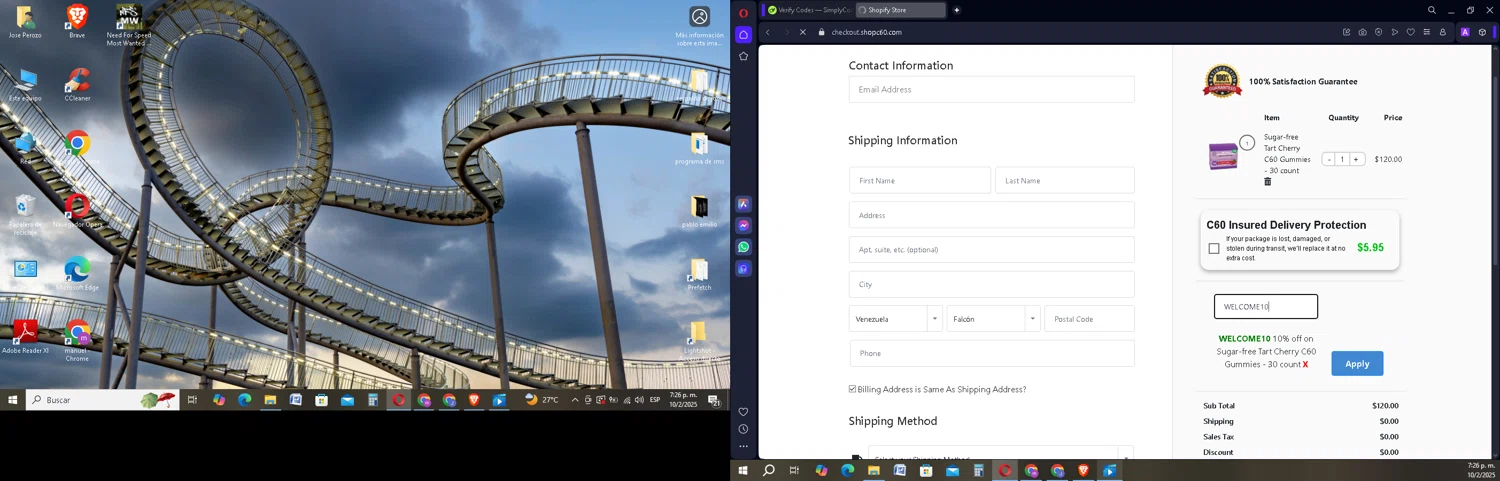Decrease gummies quantity with minus button

coord(1329,159)
